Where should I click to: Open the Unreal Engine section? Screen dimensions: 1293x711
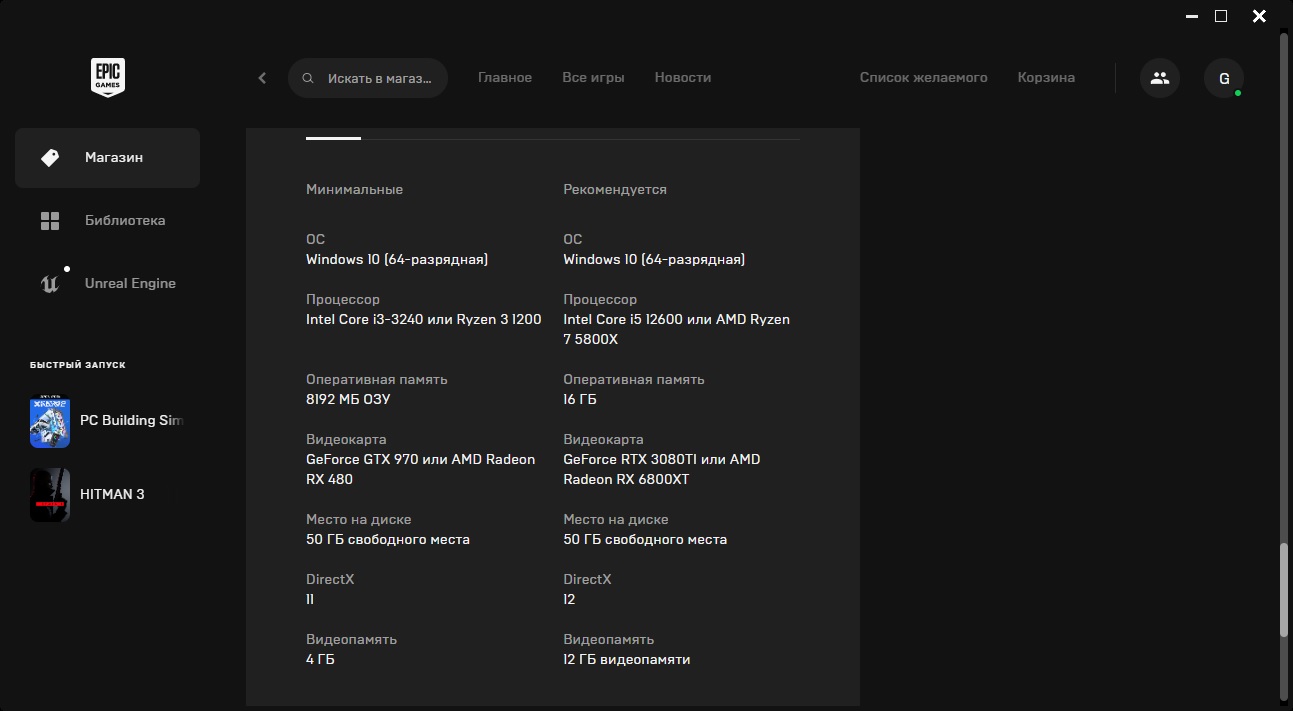click(107, 284)
